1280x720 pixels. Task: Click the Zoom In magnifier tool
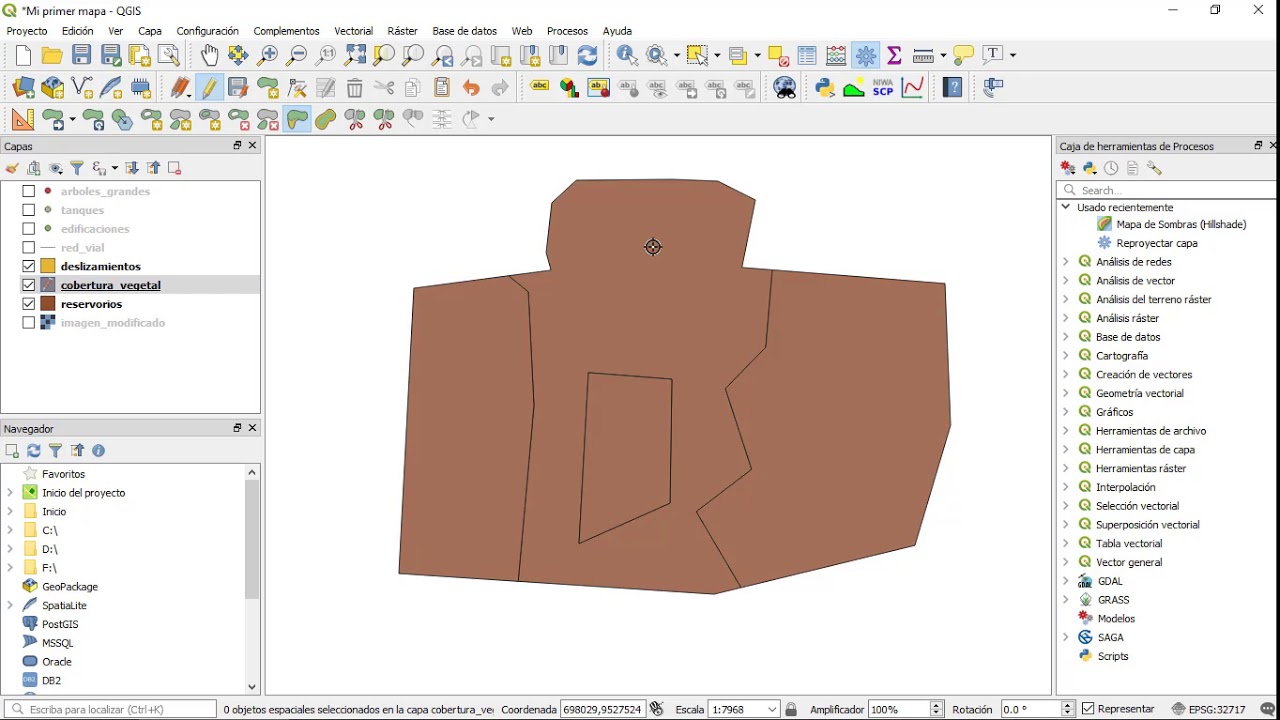tap(268, 56)
